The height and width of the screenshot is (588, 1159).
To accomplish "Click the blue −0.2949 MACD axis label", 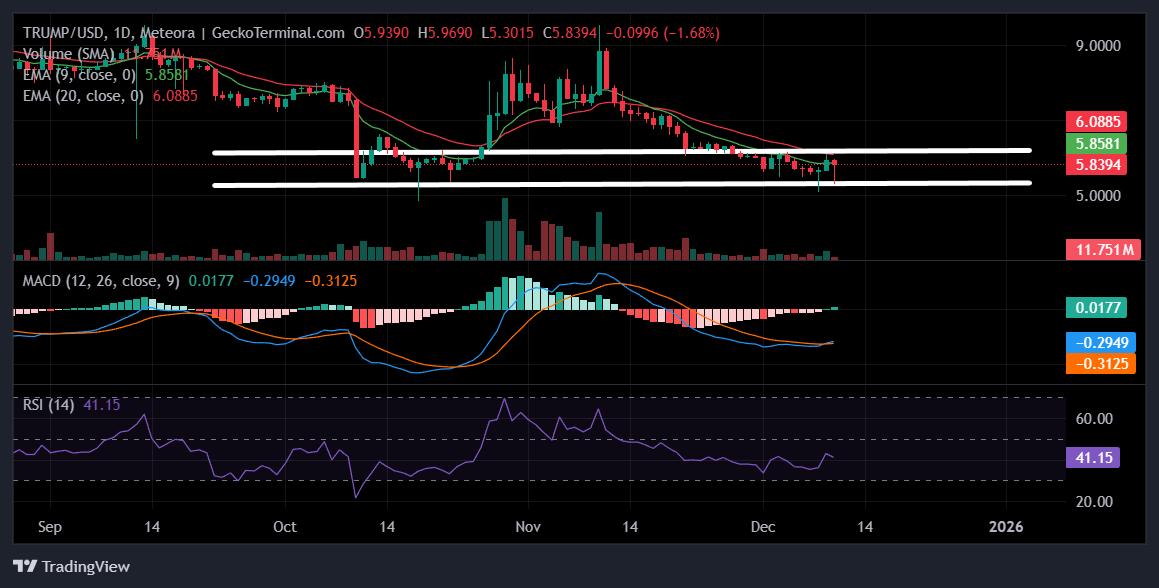I will pos(1101,342).
